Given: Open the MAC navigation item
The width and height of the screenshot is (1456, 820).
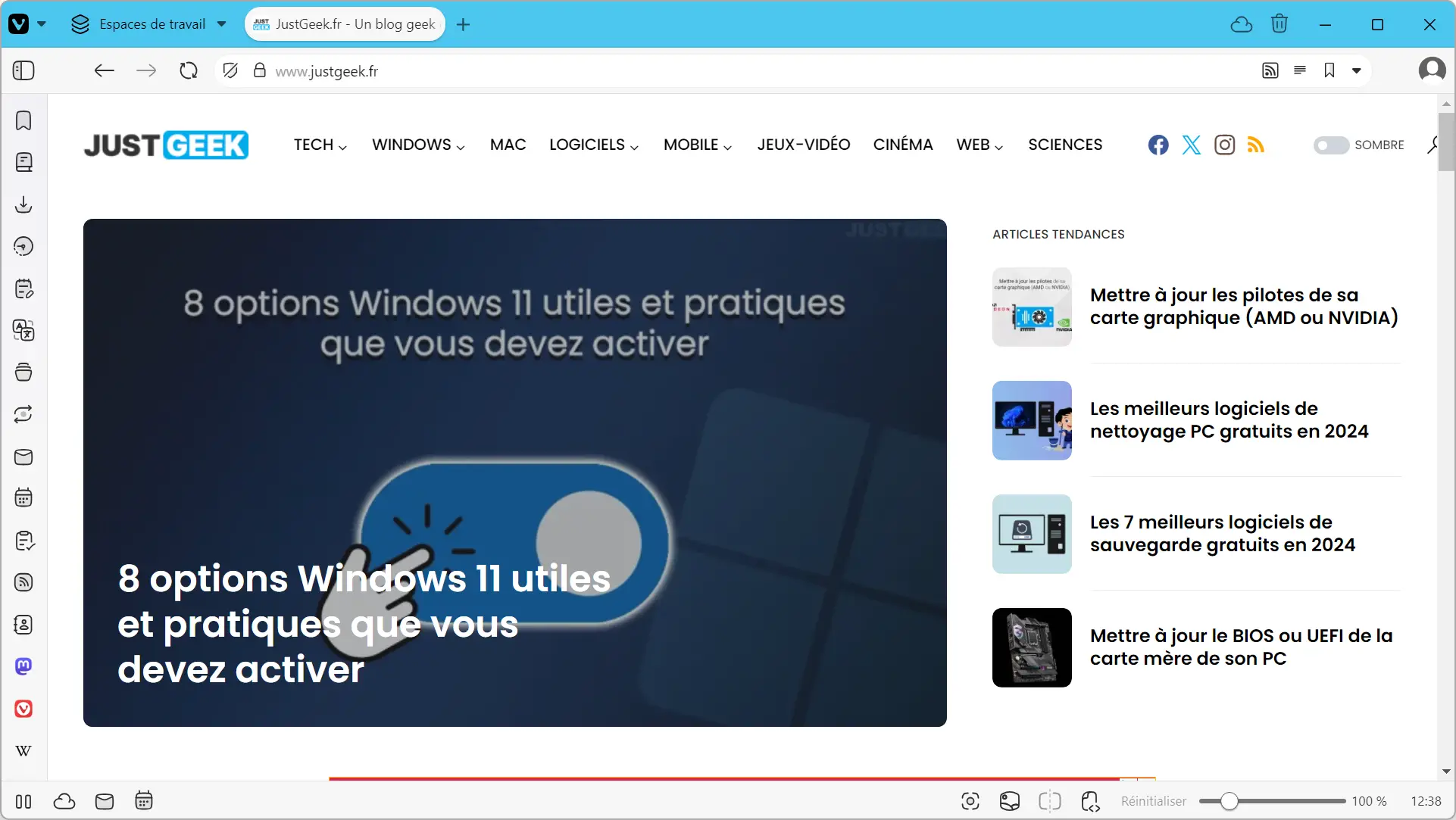Looking at the screenshot, I should (508, 145).
